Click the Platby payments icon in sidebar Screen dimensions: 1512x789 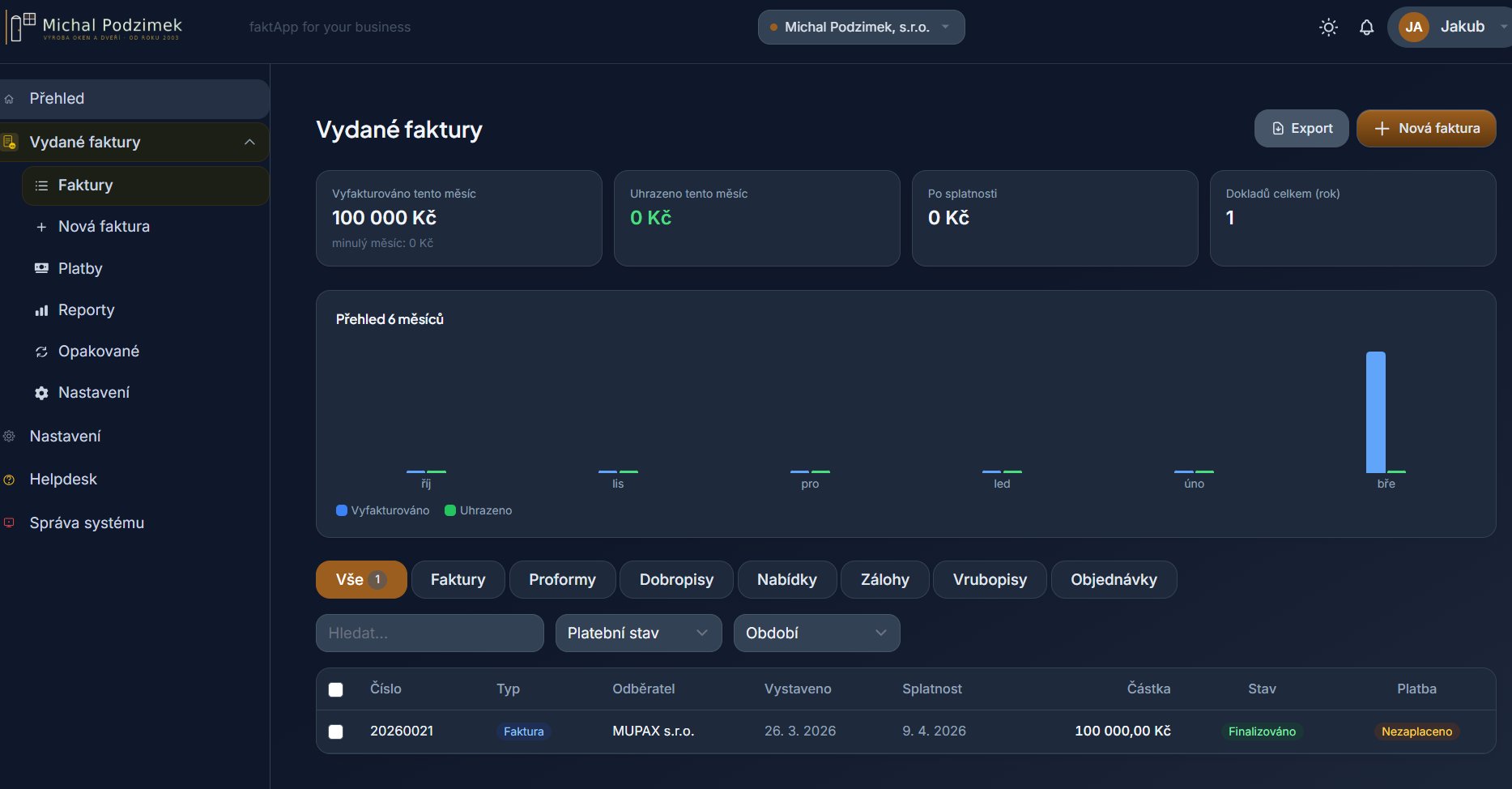(41, 268)
